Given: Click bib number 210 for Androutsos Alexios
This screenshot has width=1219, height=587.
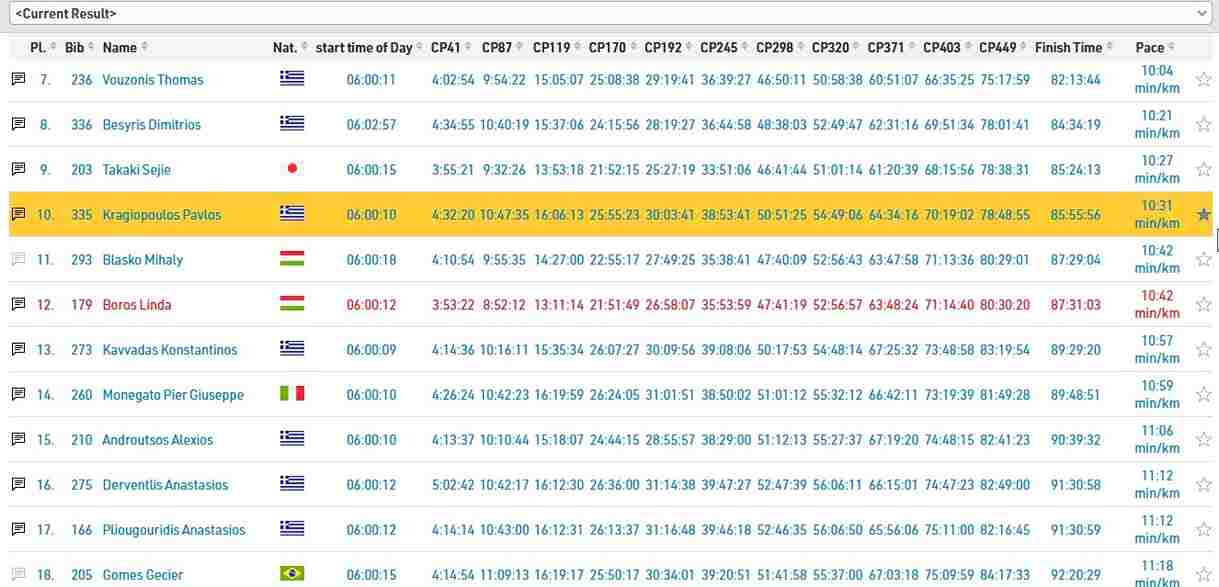Looking at the screenshot, I should (x=81, y=440).
